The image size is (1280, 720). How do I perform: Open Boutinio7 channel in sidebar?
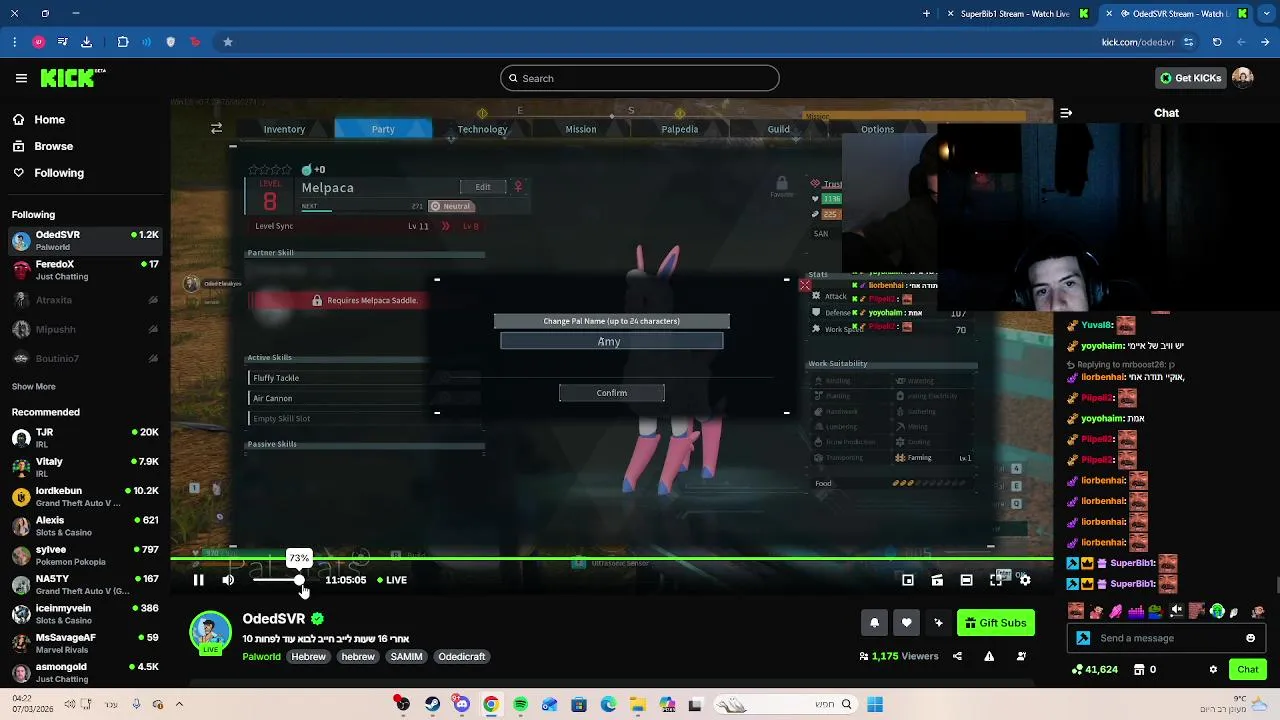coord(85,358)
